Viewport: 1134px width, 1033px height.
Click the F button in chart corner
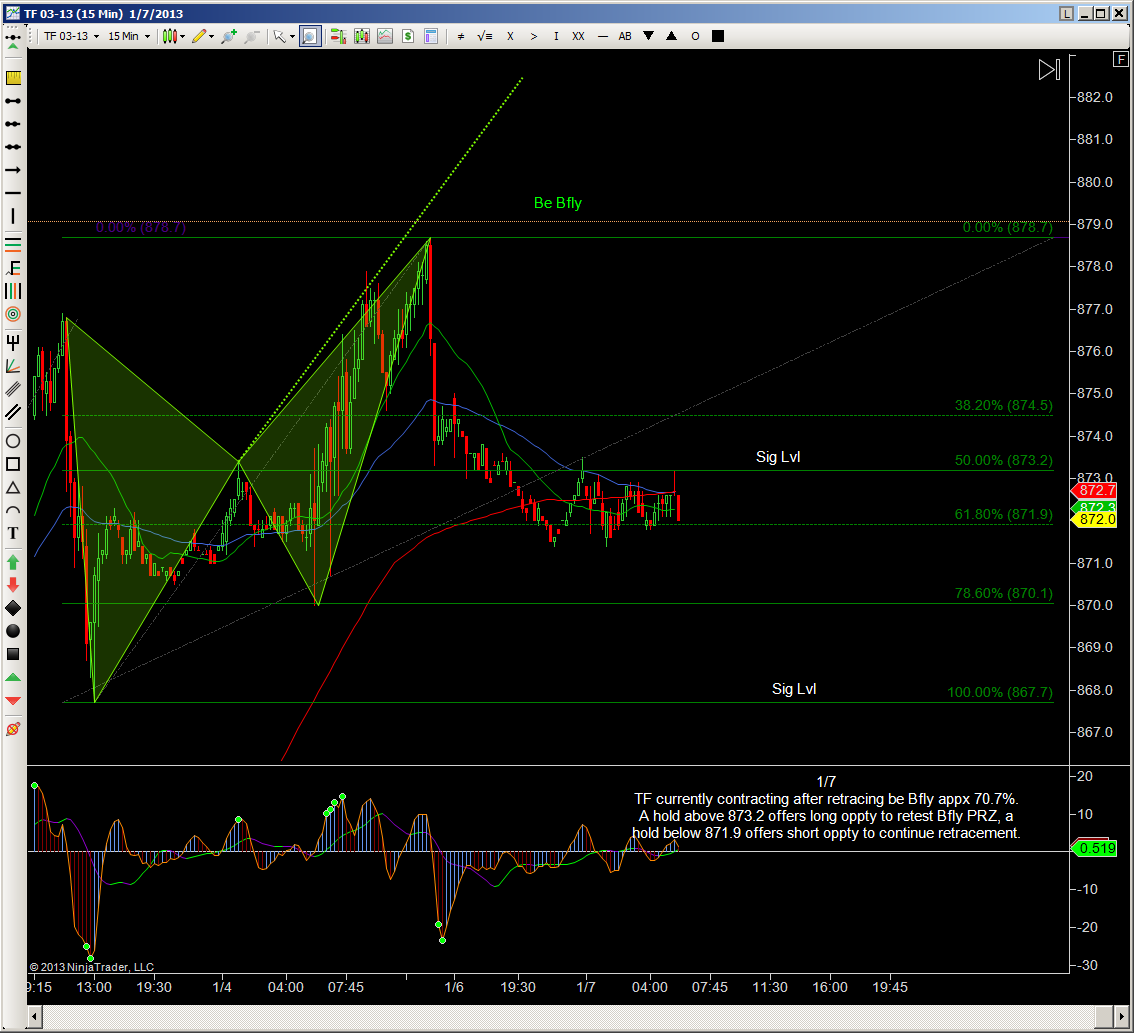(1121, 59)
